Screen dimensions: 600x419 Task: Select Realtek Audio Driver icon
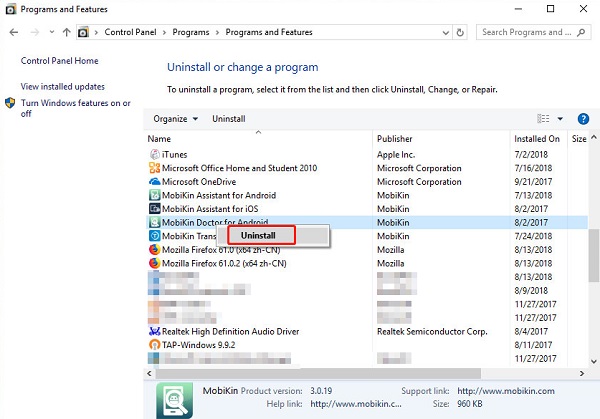154,331
